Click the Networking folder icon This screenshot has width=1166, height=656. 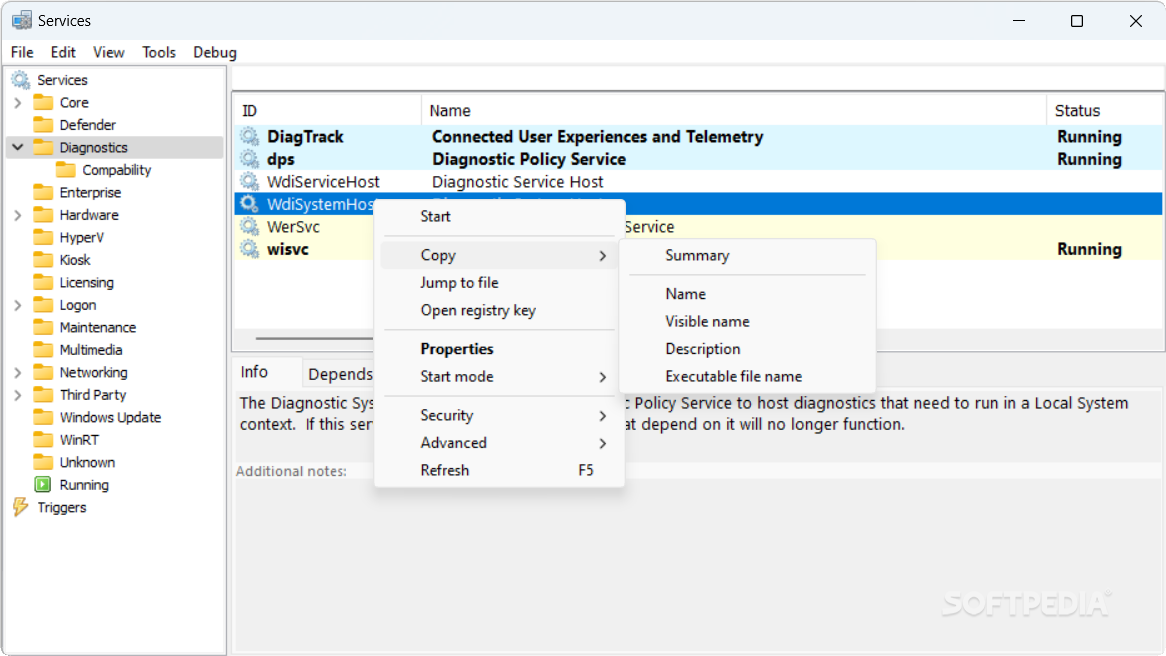click(x=44, y=372)
